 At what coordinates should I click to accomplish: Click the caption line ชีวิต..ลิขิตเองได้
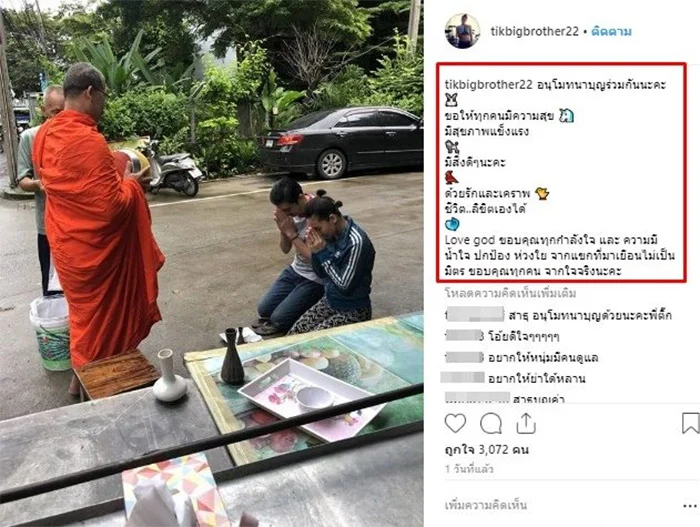[x=485, y=209]
